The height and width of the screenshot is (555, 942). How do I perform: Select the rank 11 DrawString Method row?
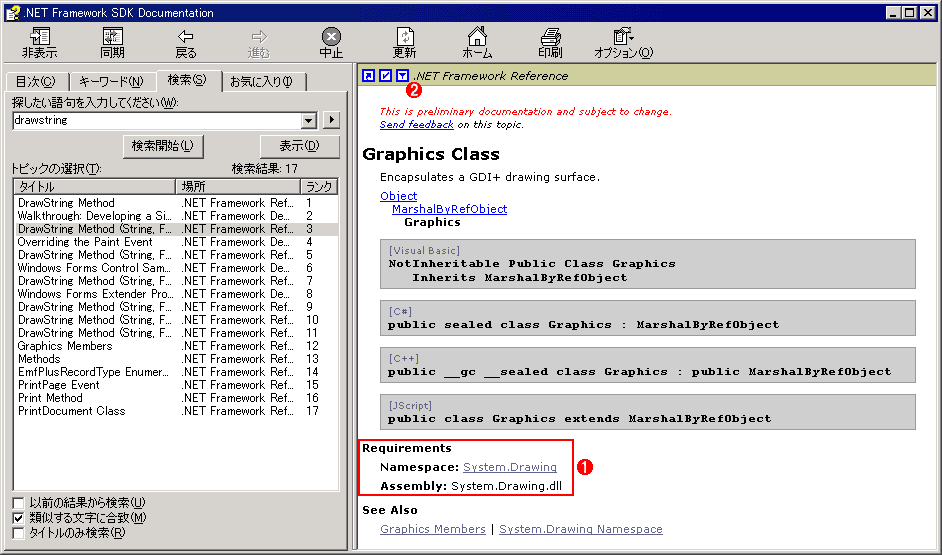[175, 333]
